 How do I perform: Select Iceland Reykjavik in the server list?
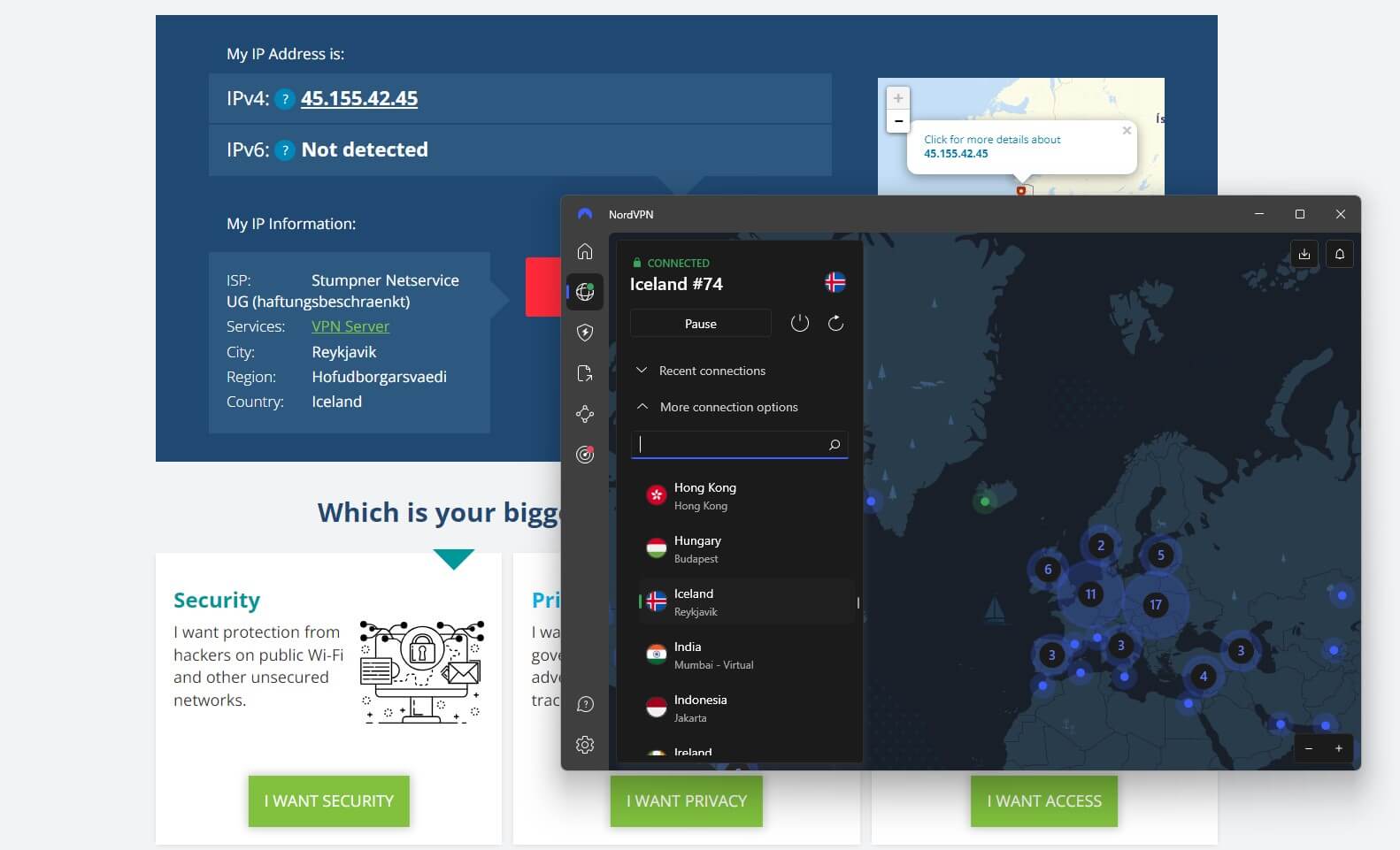click(746, 601)
